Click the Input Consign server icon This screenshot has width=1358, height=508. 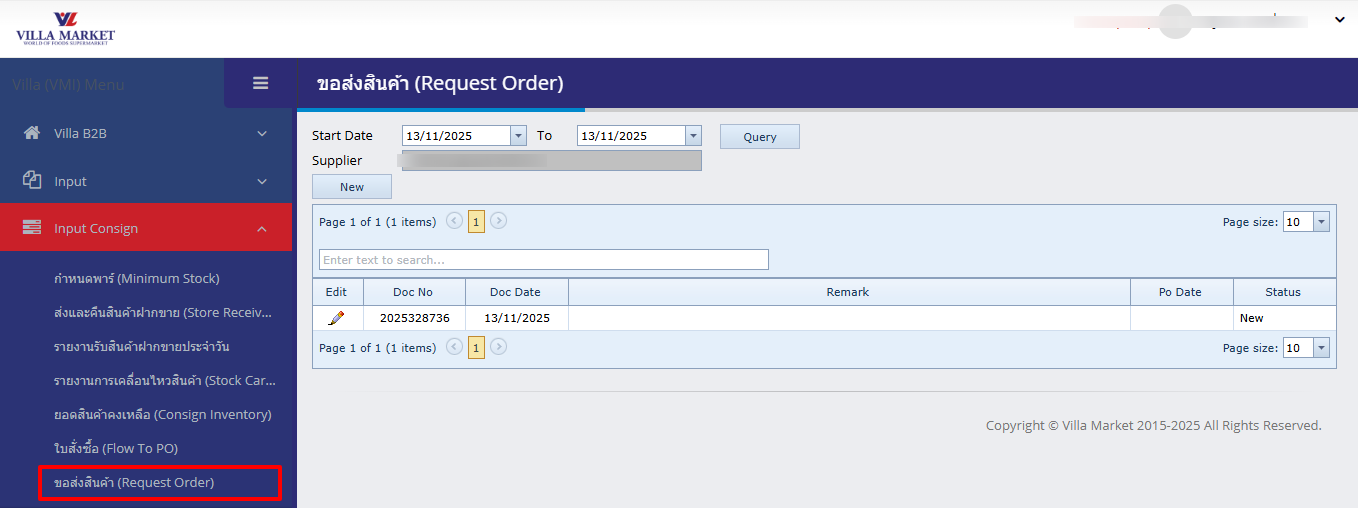point(32,228)
